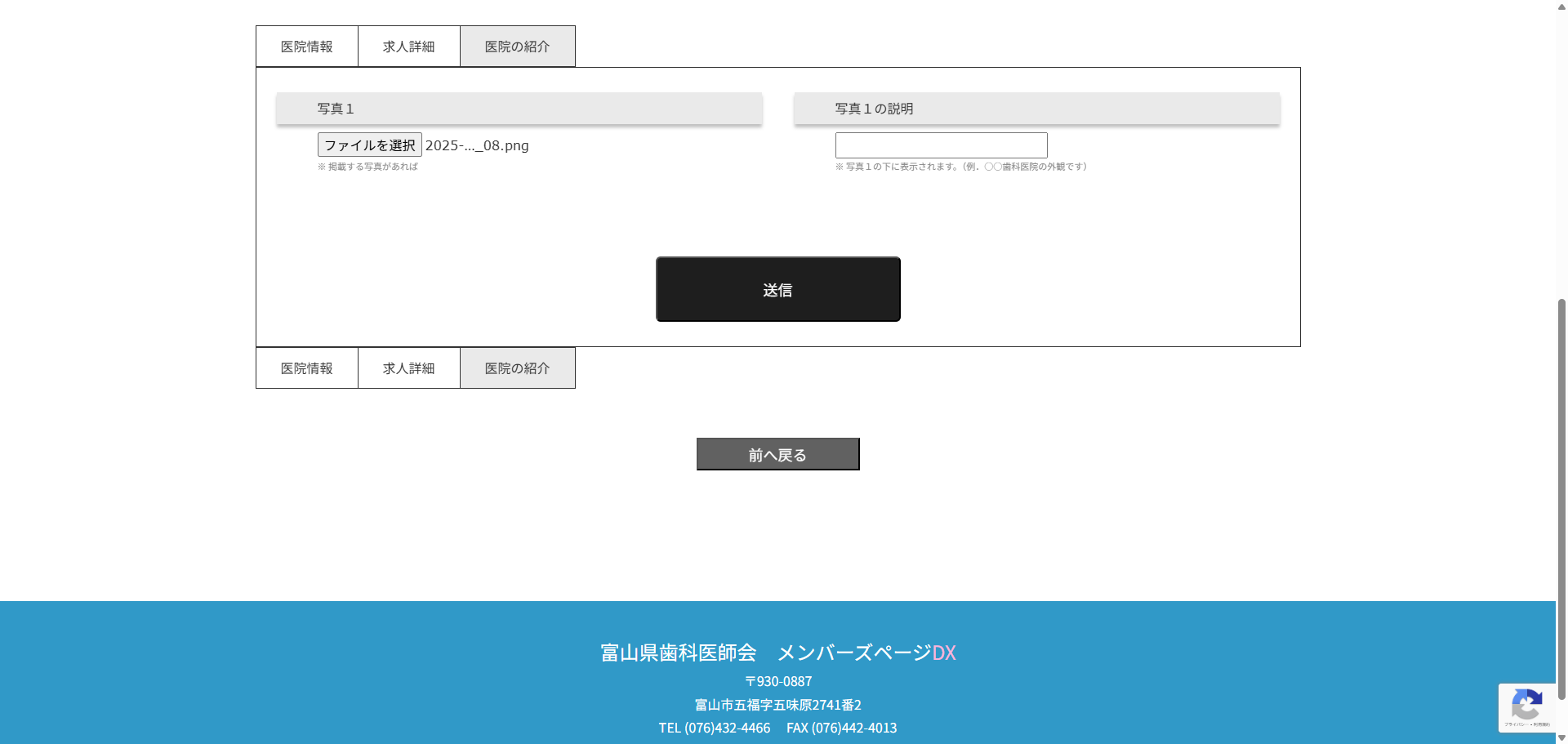Click the selected file name 2025-..._08.png

pyautogui.click(x=477, y=145)
